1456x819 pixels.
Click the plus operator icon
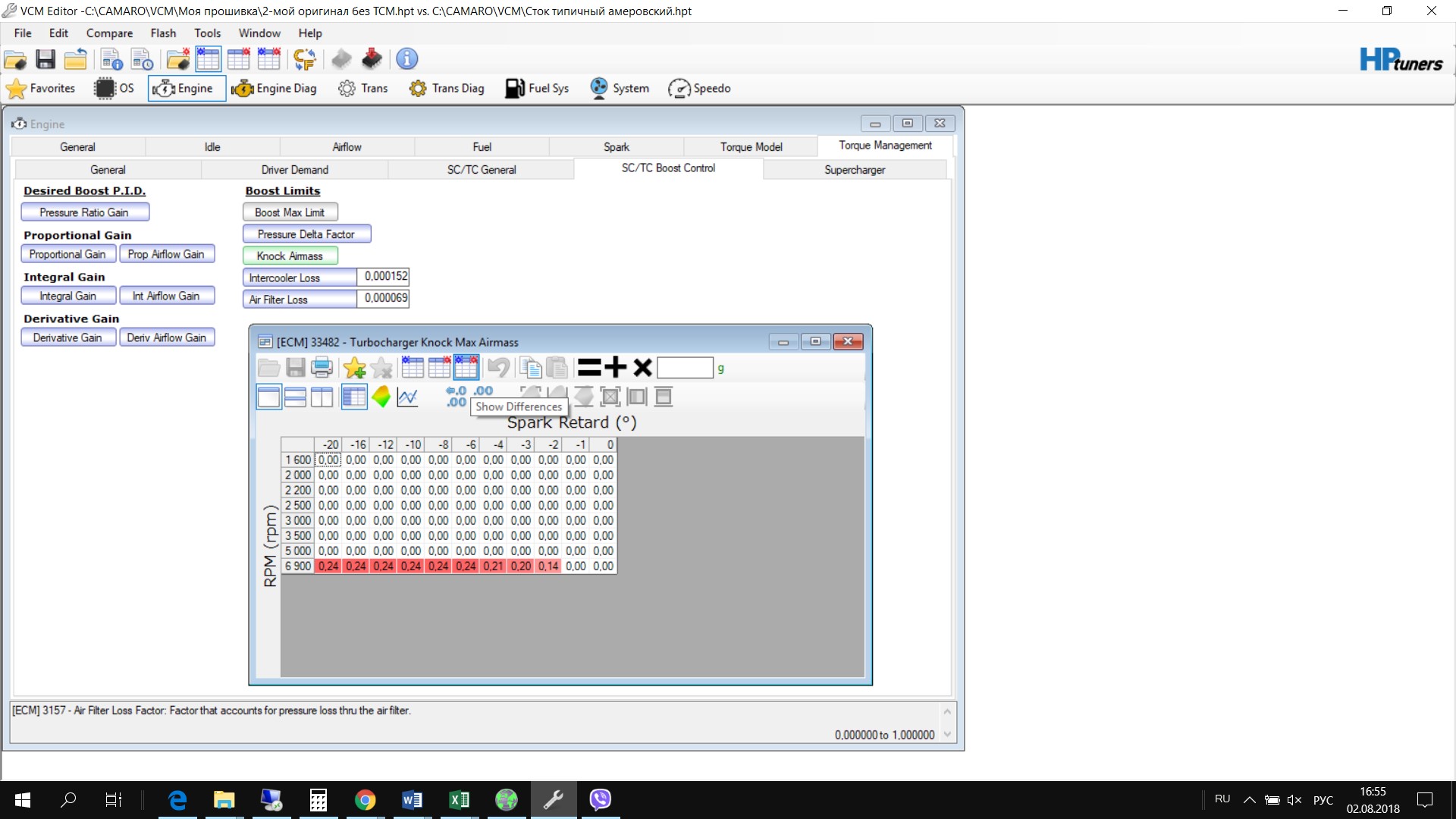[x=616, y=368]
